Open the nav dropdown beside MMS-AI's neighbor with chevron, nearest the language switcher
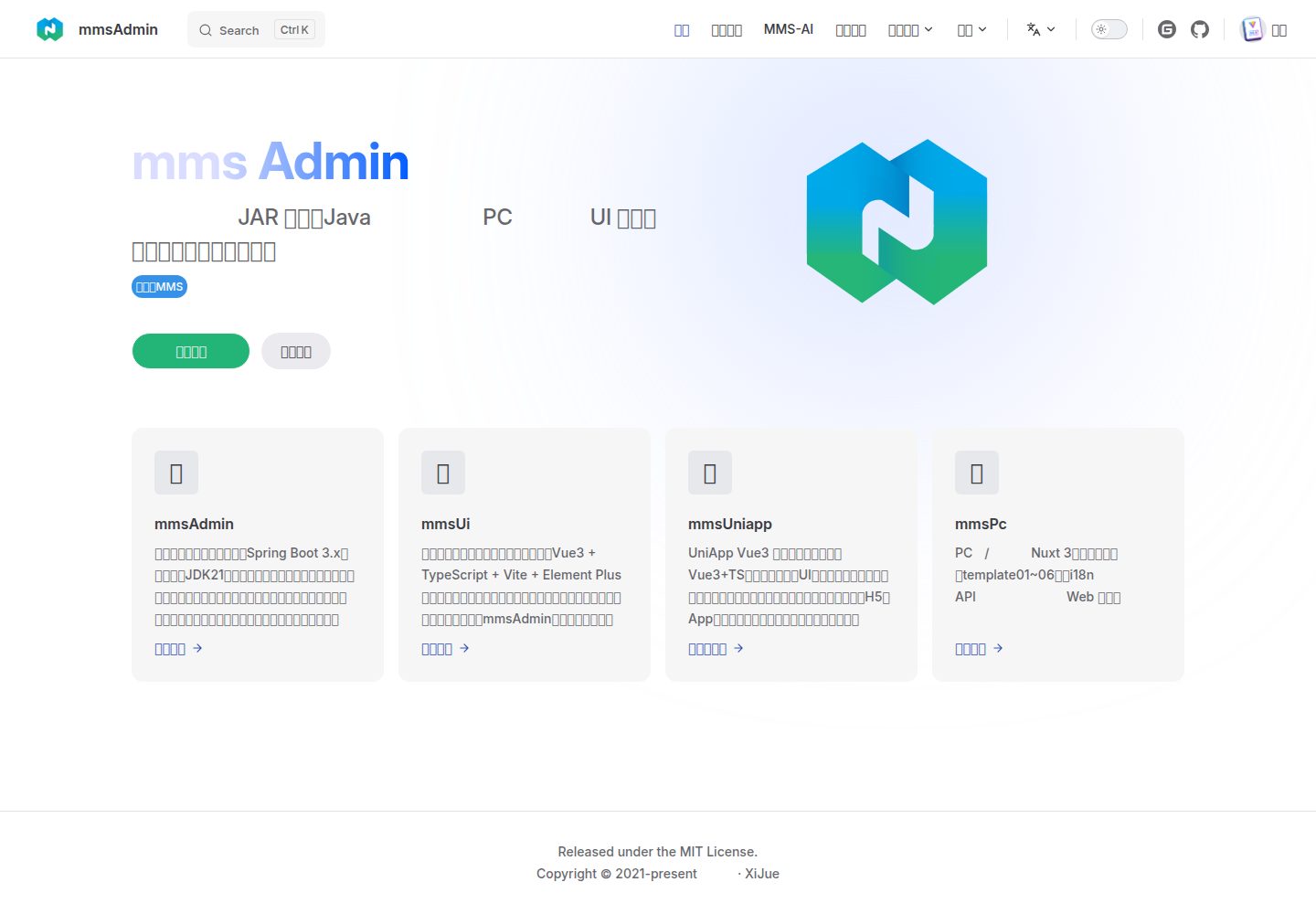This screenshot has height=914, width=1316. [x=971, y=29]
